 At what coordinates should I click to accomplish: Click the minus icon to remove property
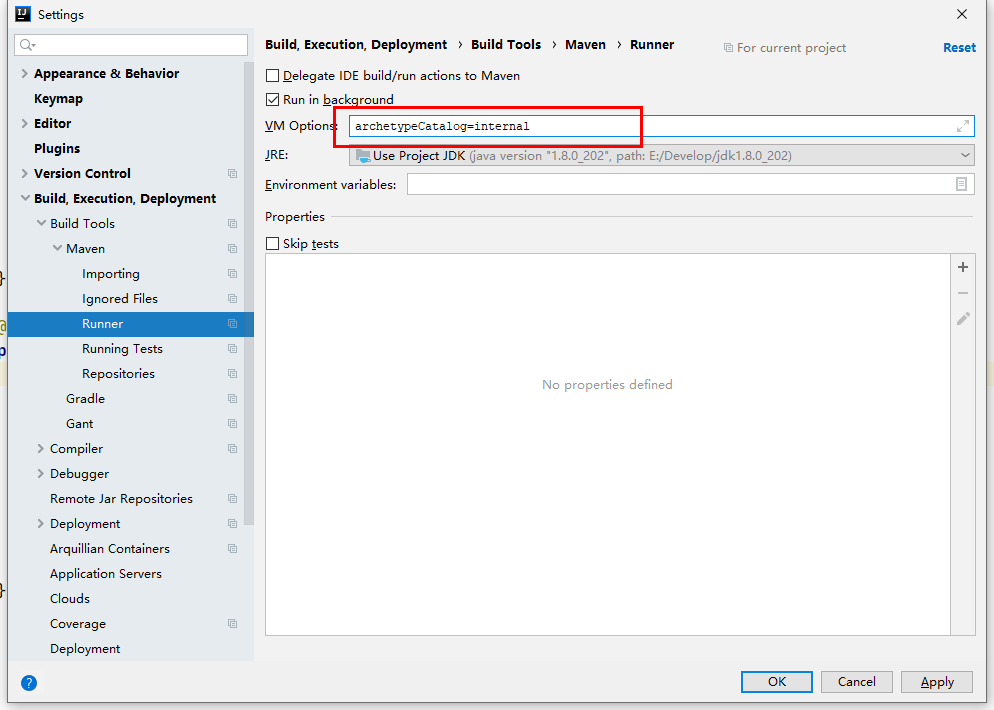point(963,293)
